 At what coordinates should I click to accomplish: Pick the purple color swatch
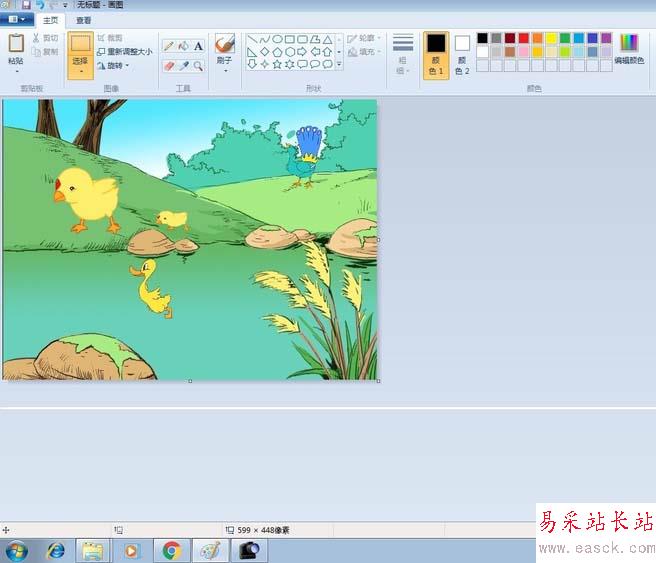(x=606, y=38)
